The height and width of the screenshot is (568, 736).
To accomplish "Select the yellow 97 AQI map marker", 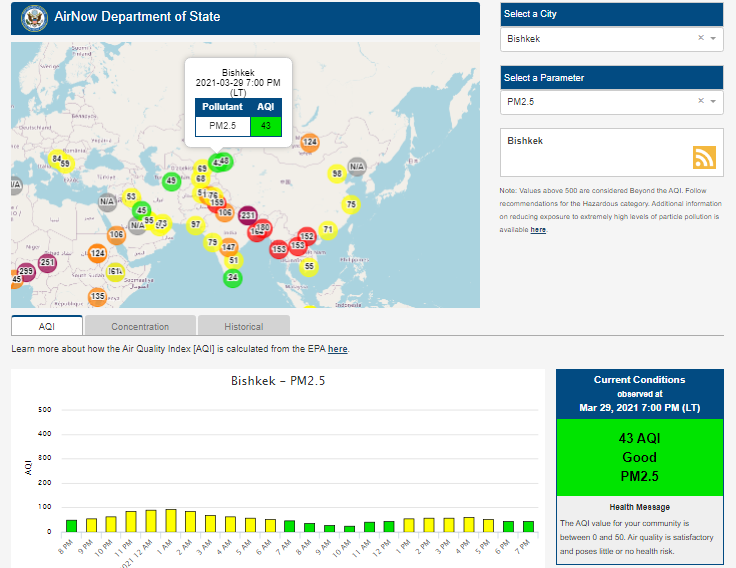I will [196, 224].
